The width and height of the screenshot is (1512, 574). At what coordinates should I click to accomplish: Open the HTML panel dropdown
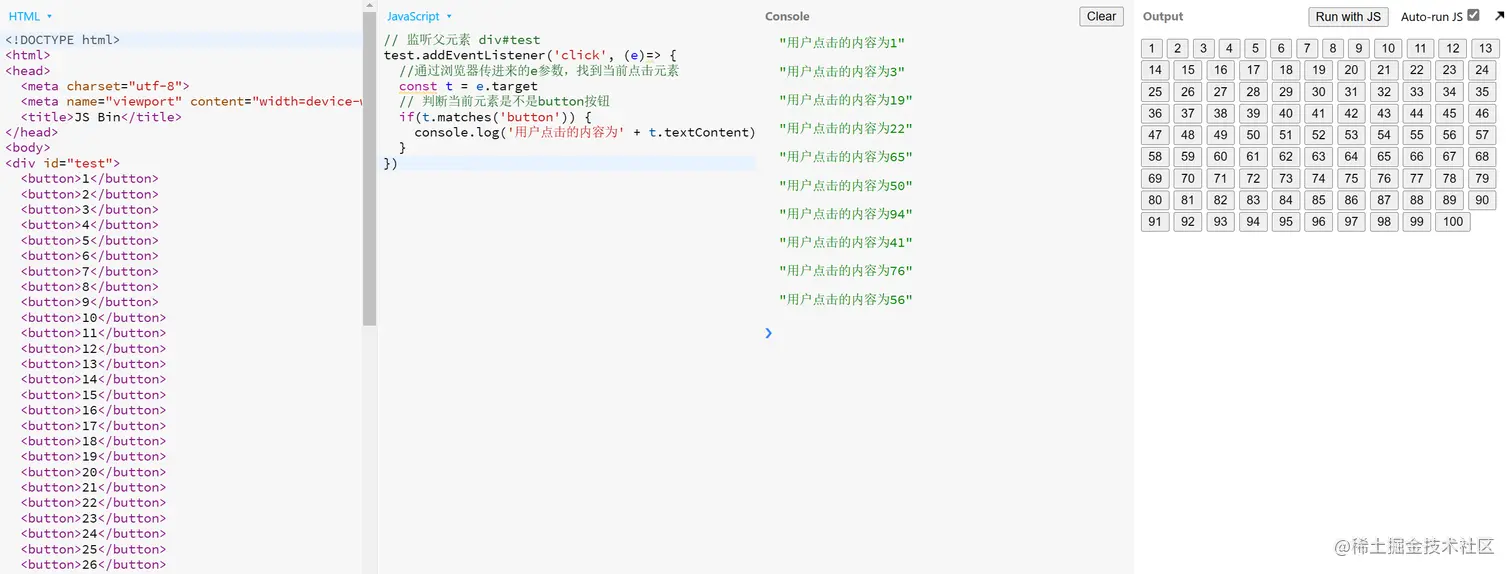[30, 16]
